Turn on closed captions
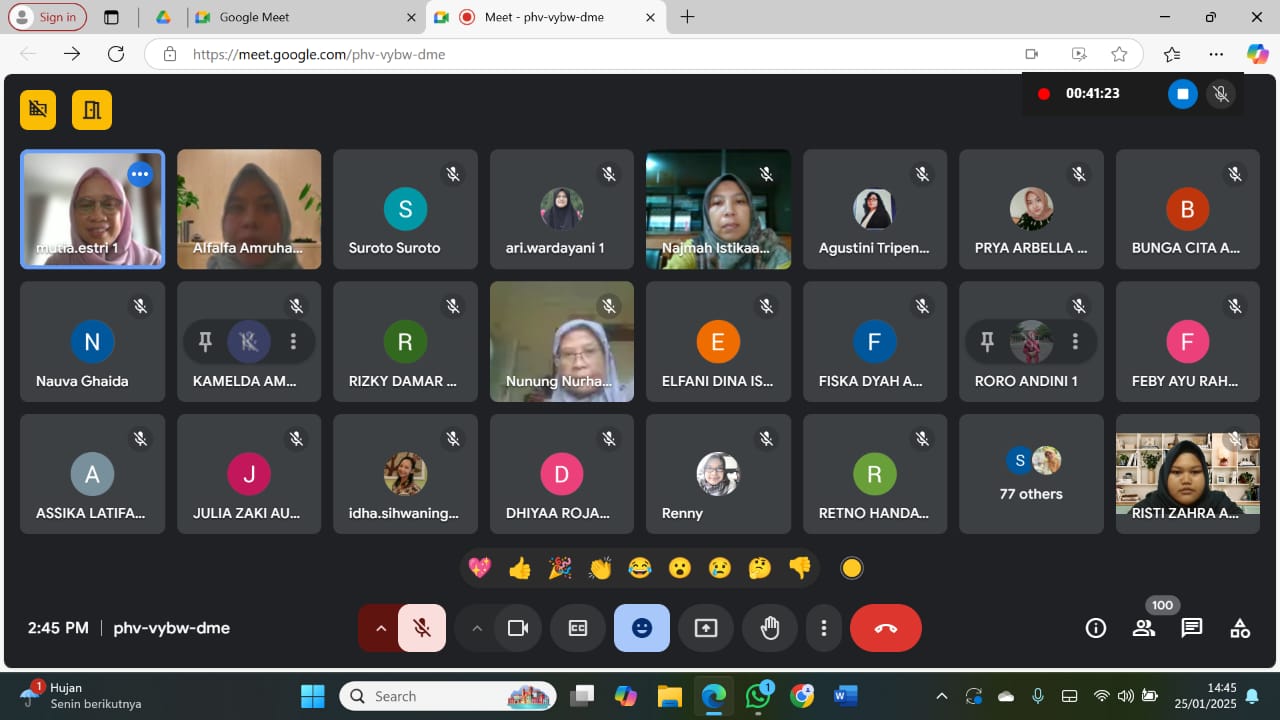The image size is (1280, 720). pyautogui.click(x=578, y=628)
